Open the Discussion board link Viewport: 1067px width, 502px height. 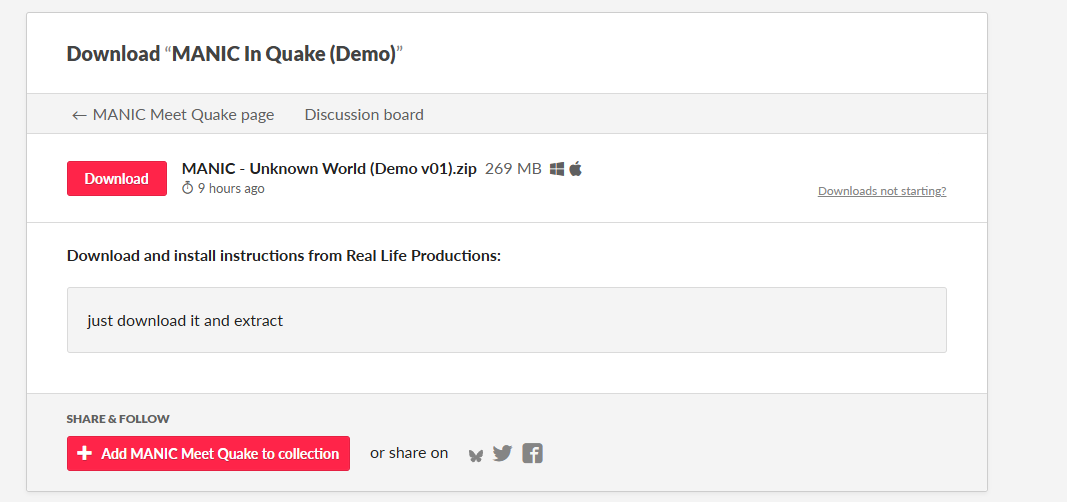(x=364, y=114)
